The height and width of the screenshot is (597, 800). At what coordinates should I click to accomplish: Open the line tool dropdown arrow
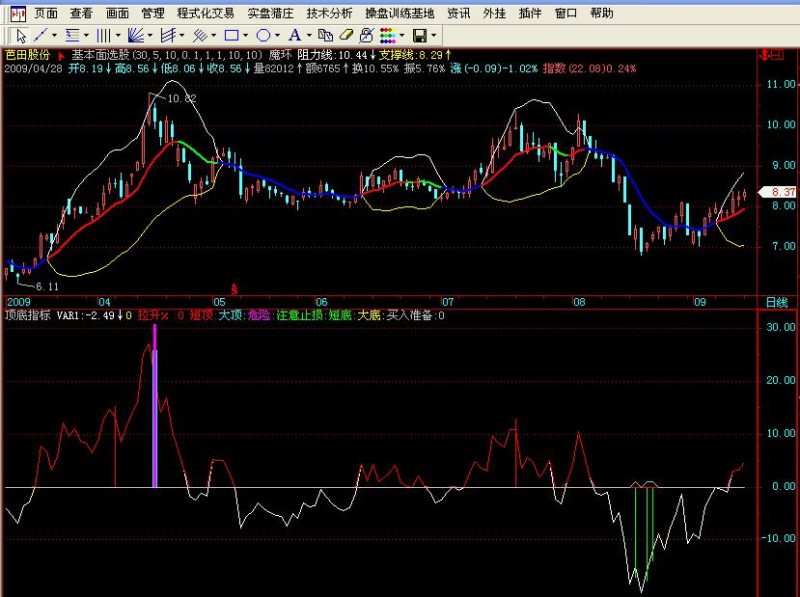(54, 36)
